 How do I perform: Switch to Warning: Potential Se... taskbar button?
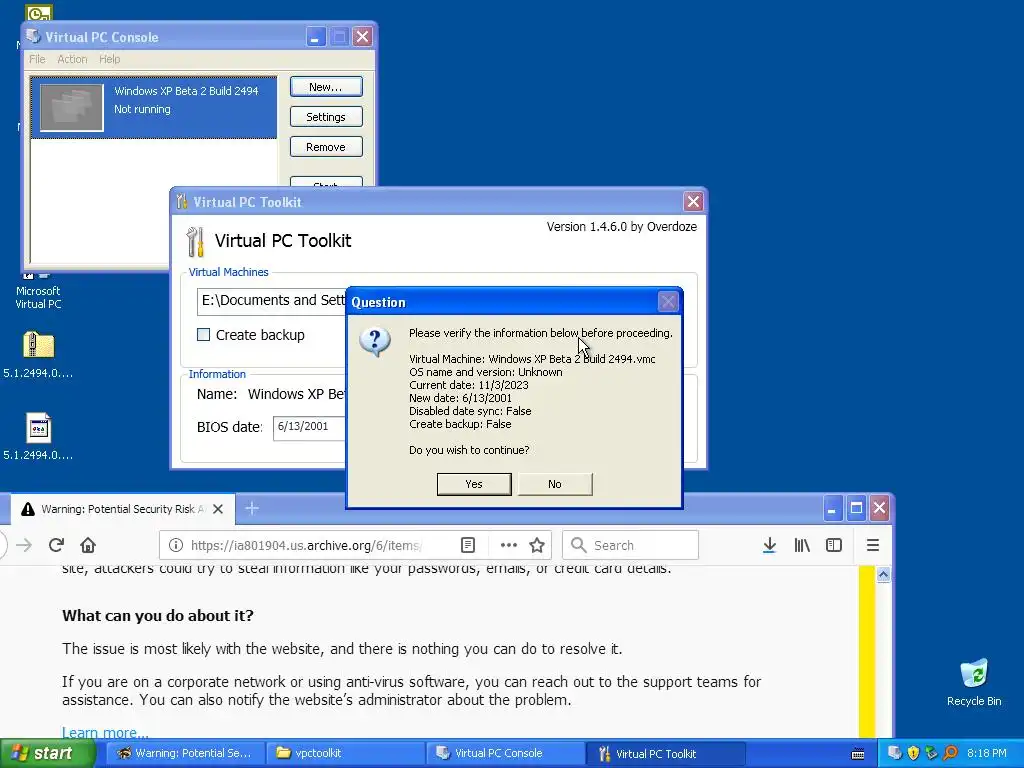point(185,753)
